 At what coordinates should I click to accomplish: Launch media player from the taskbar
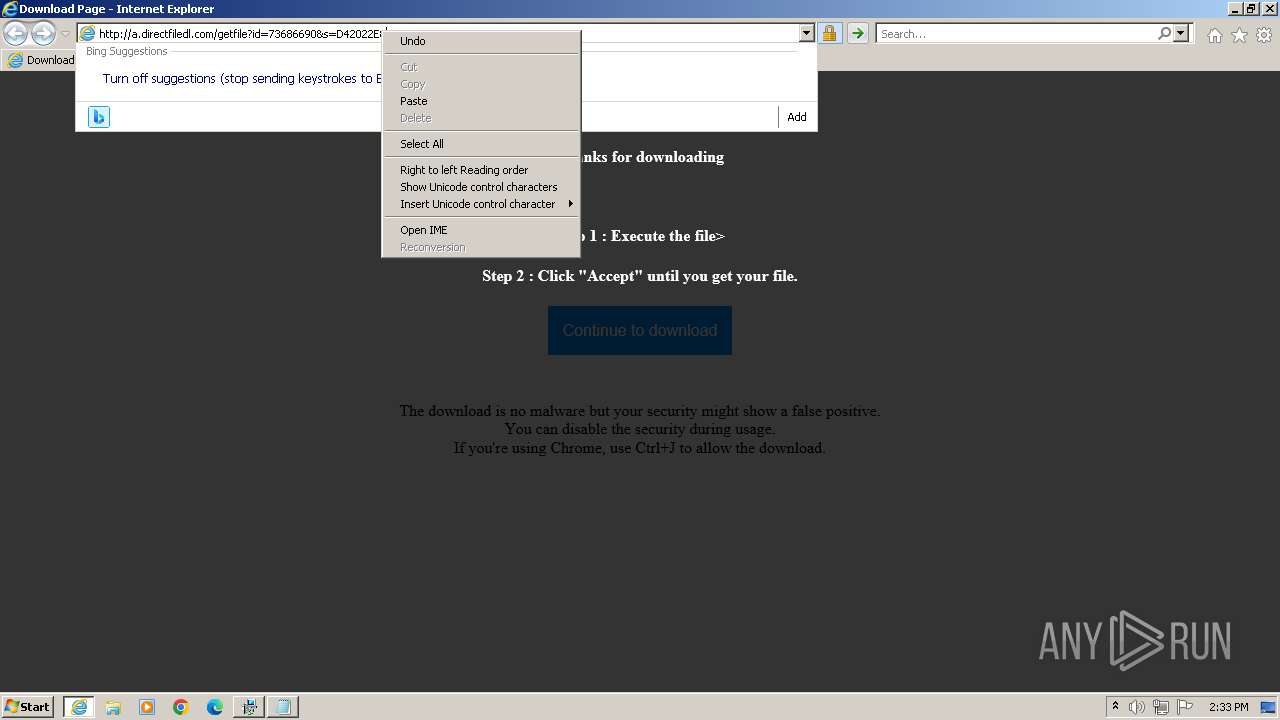(x=147, y=707)
